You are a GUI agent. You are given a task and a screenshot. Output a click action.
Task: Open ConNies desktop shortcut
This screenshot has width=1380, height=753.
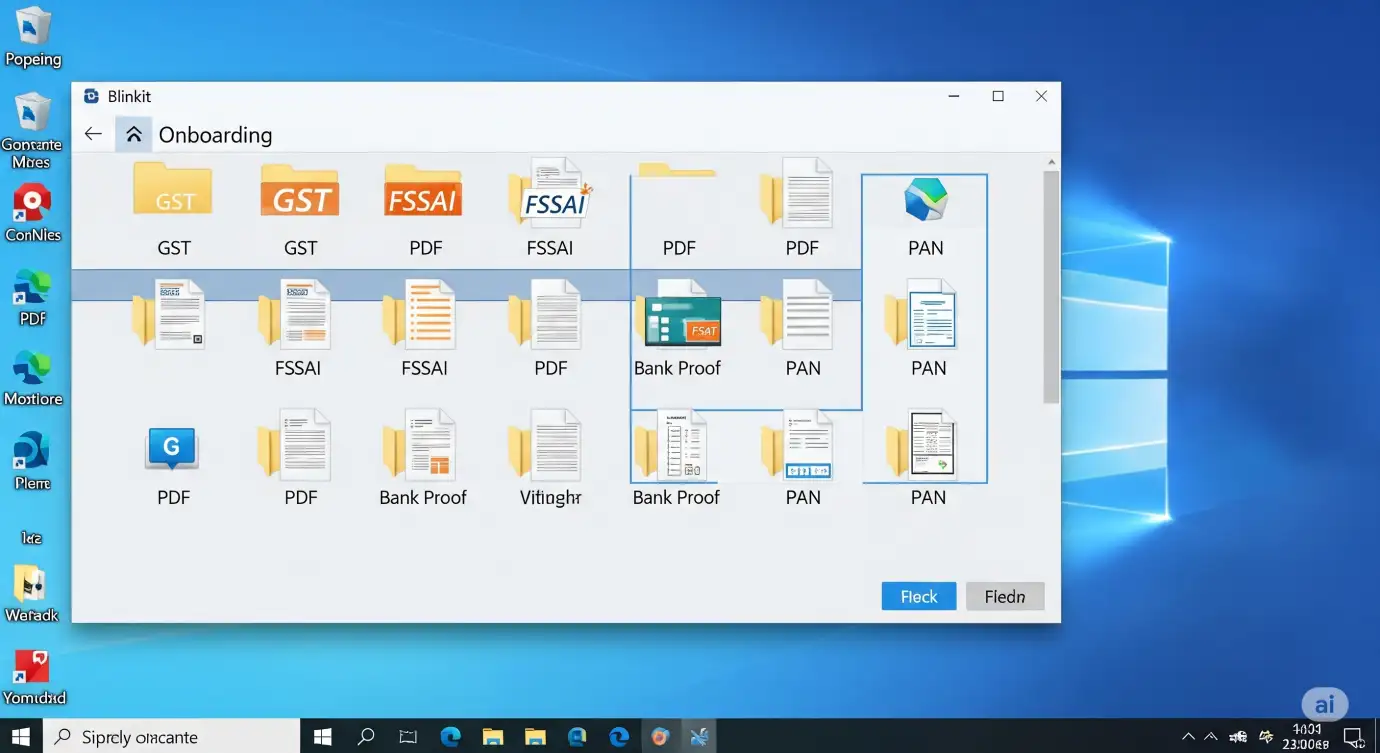tap(33, 204)
